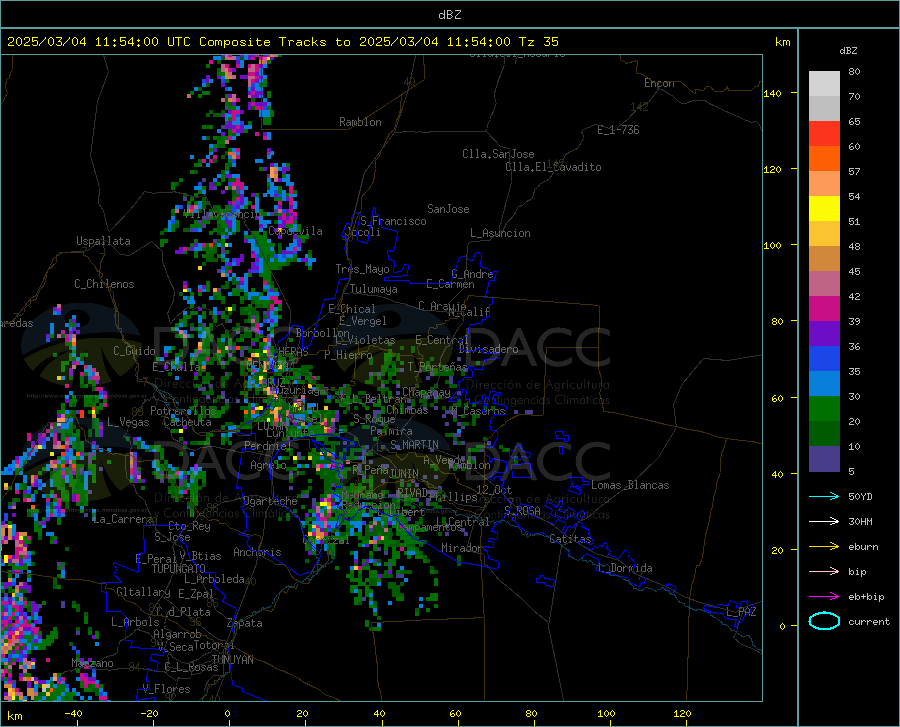The height and width of the screenshot is (727, 900).
Task: Click the 'Zapata' map label
Action: (245, 623)
